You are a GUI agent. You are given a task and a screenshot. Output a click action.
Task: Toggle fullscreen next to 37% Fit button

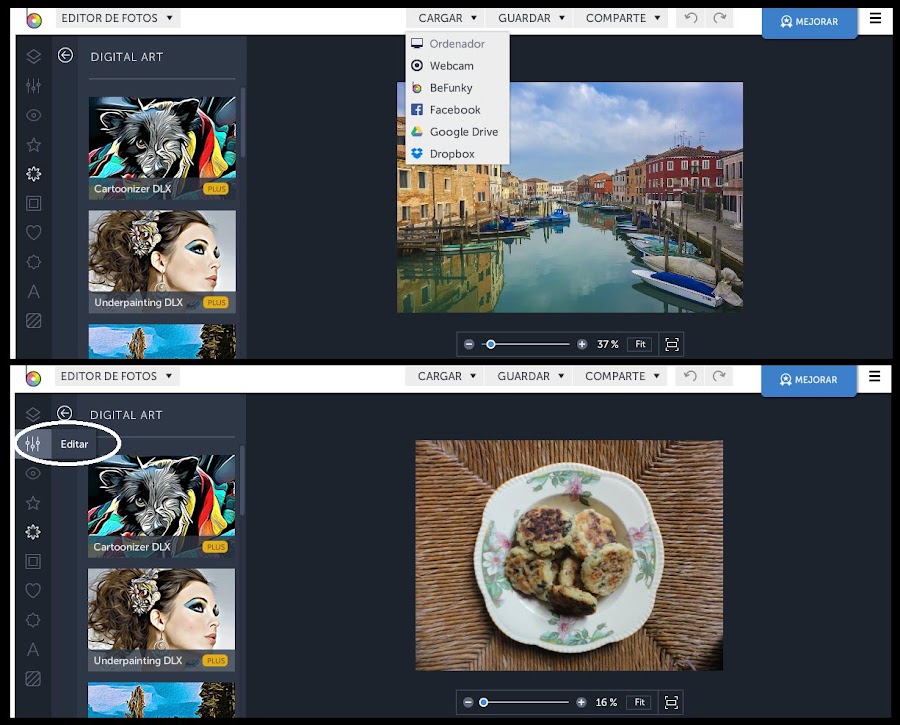point(672,344)
